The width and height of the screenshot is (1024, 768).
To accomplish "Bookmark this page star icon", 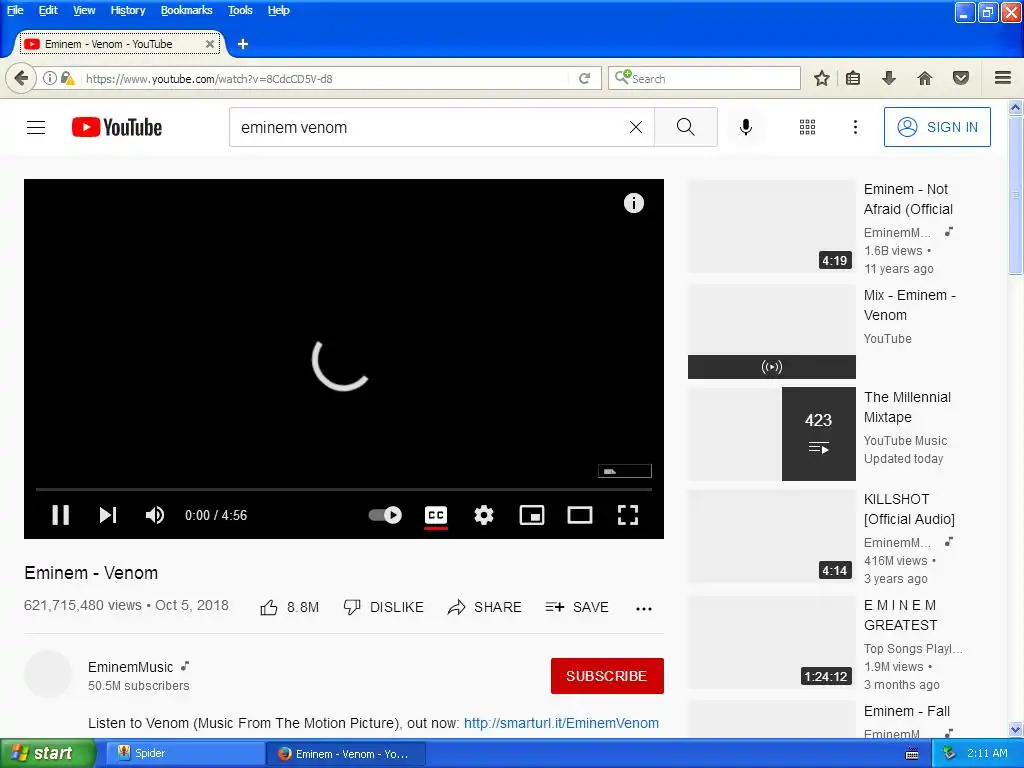I will click(822, 78).
